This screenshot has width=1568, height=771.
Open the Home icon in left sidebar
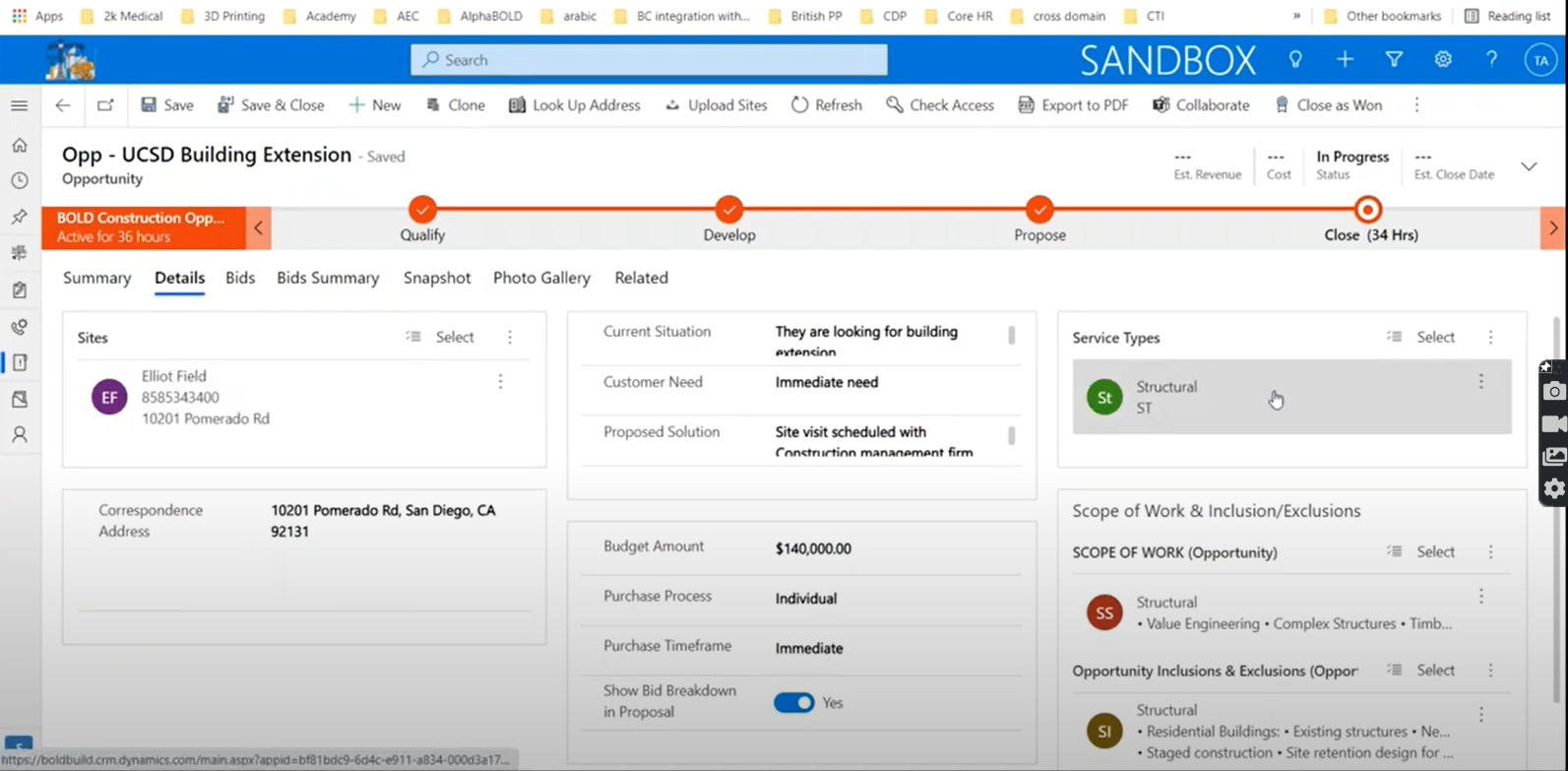tap(20, 146)
